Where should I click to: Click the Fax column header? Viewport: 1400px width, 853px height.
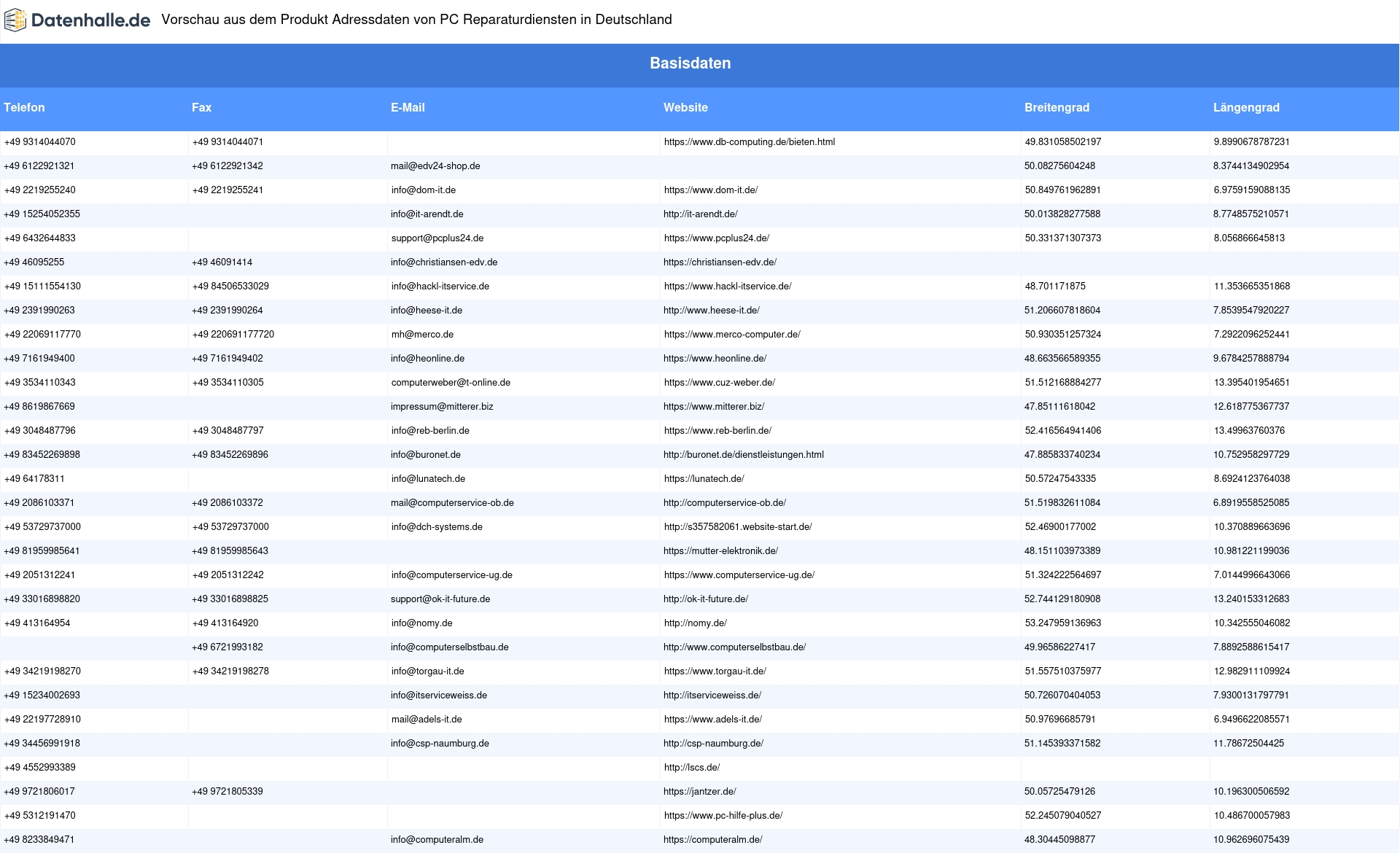click(x=201, y=107)
